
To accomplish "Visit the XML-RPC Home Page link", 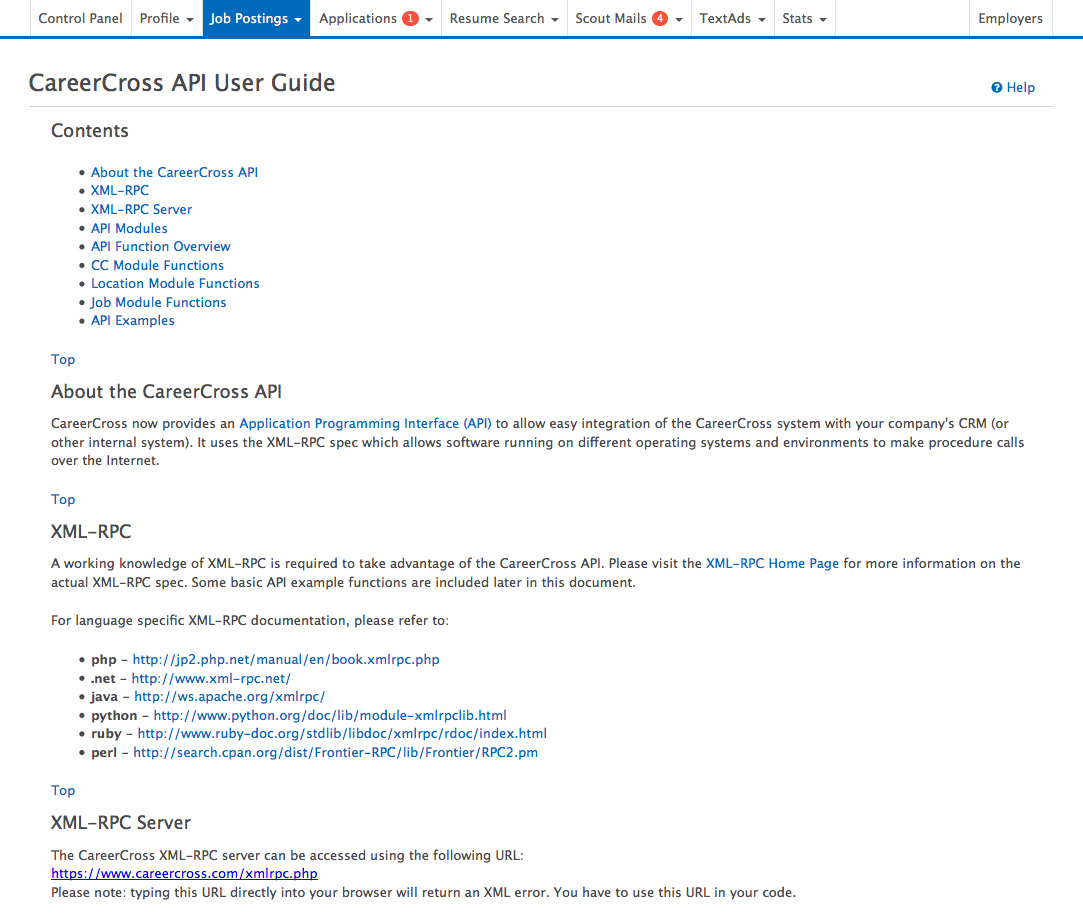I will (772, 563).
